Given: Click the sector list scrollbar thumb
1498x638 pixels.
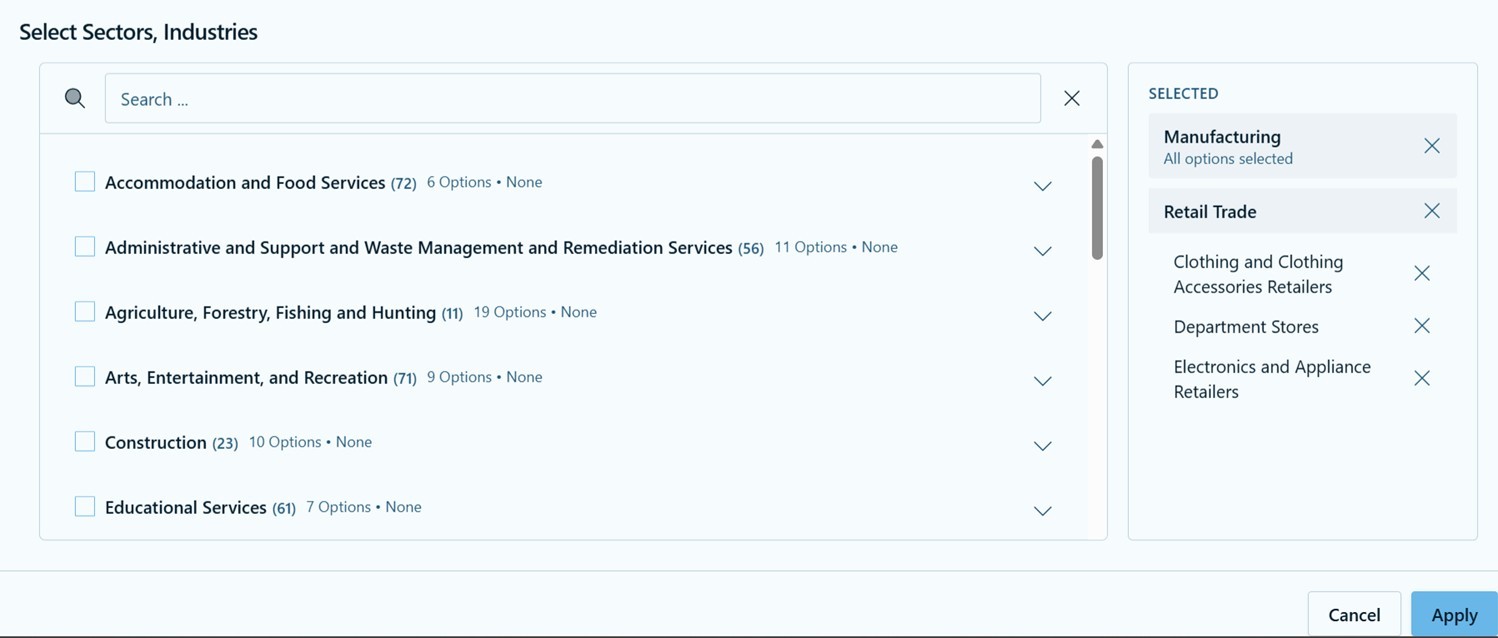Looking at the screenshot, I should click(x=1097, y=208).
